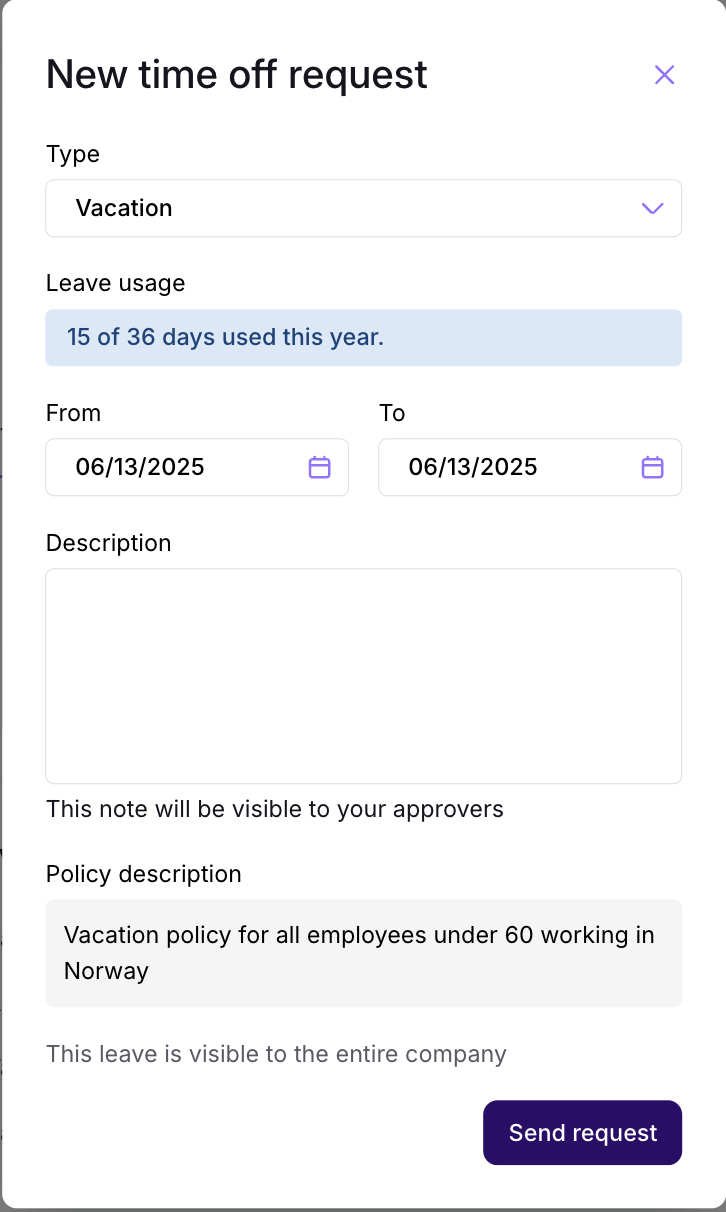Expand leave types with the chevron arrow
The image size is (726, 1212).
click(x=652, y=208)
